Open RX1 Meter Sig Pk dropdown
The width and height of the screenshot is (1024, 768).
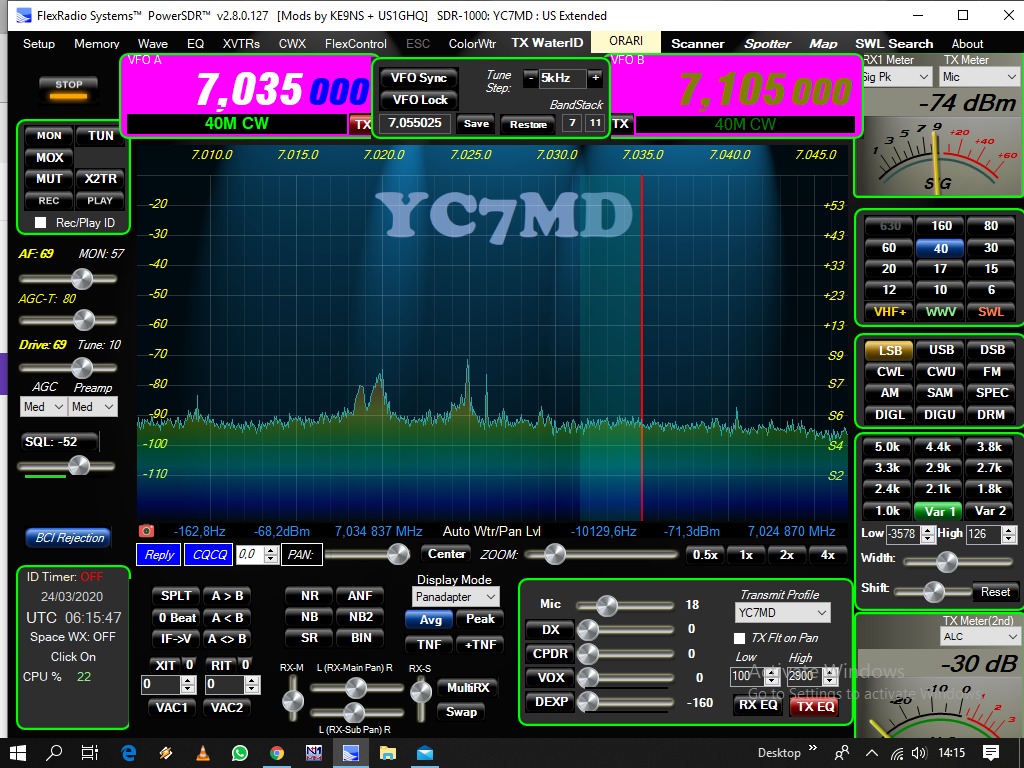pyautogui.click(x=895, y=77)
